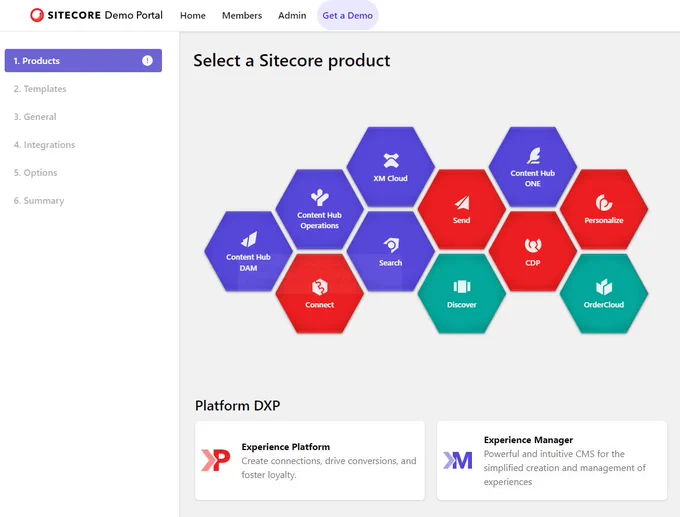Choose the Content Hub ONE hexagon

[533, 167]
